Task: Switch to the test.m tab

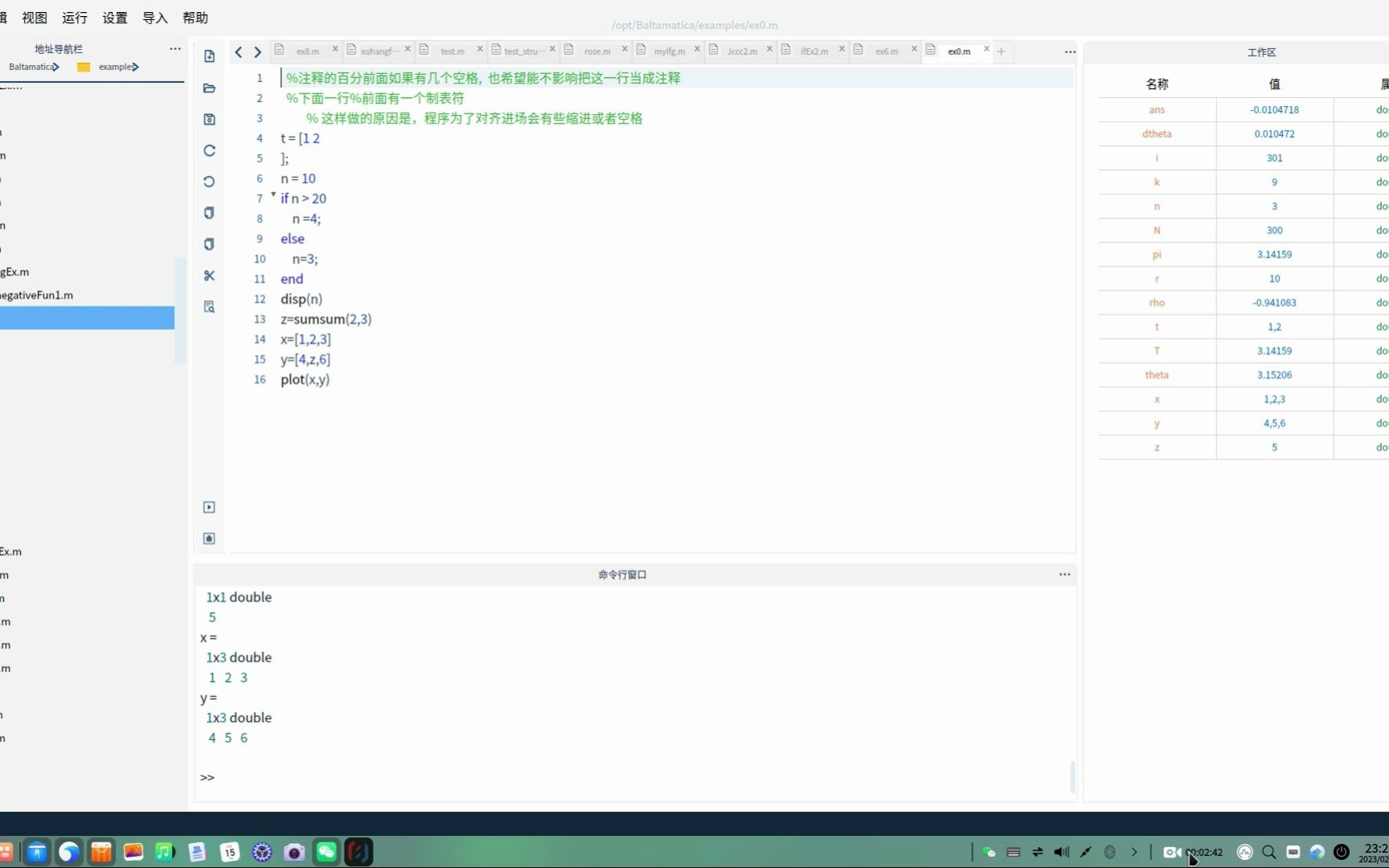Action: pyautogui.click(x=452, y=51)
